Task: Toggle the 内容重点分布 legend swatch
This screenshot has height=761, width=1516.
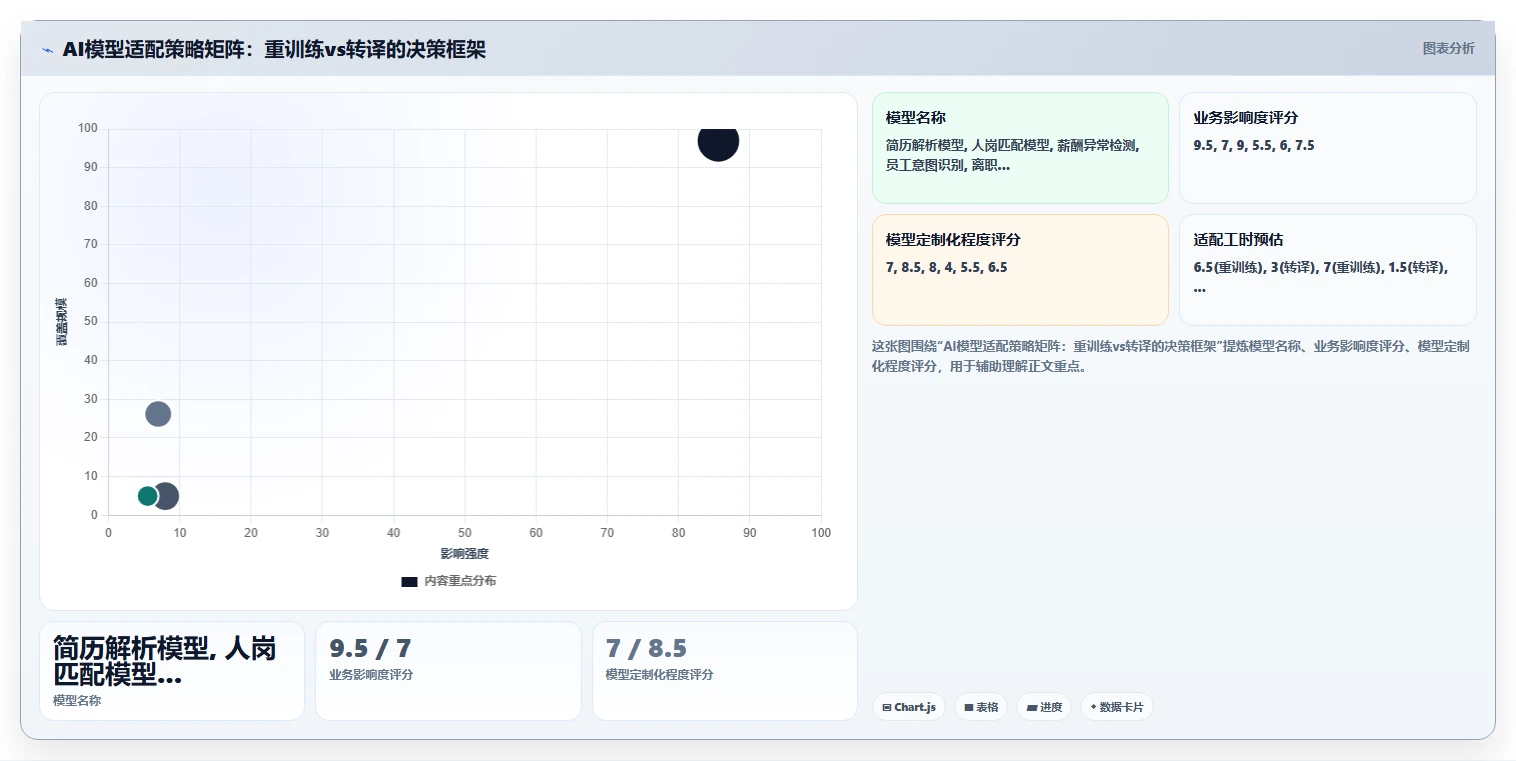Action: [409, 581]
